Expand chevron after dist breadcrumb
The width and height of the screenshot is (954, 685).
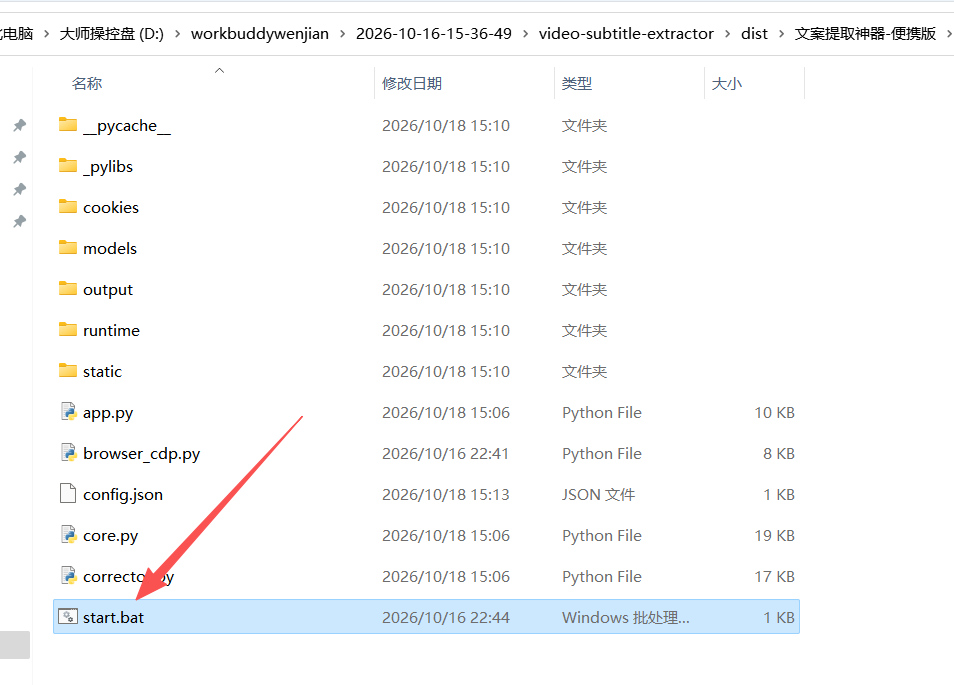[x=781, y=34]
